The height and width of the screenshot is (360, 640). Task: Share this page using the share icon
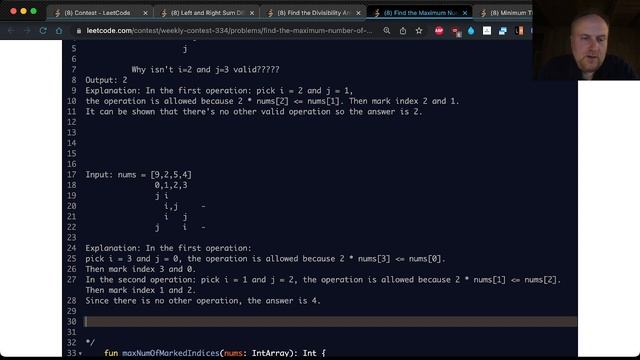coord(403,31)
